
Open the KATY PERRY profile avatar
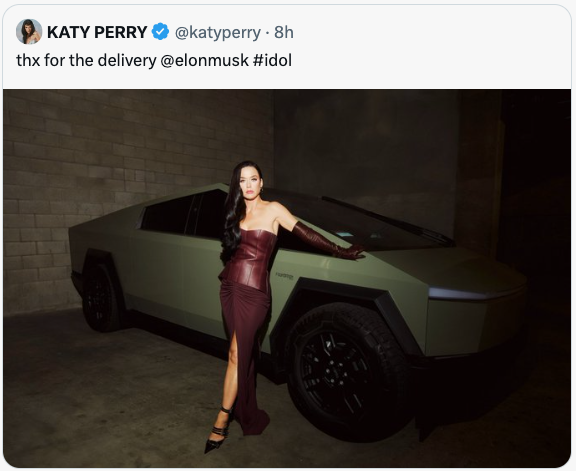(29, 32)
